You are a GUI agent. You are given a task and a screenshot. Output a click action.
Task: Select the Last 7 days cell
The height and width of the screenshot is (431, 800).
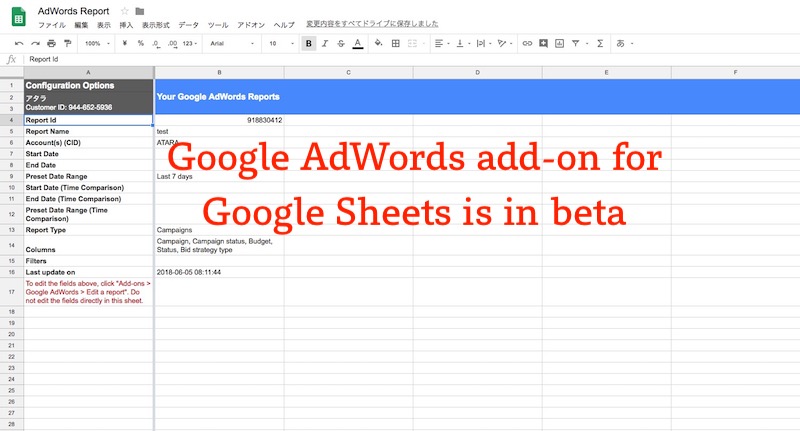tap(219, 176)
